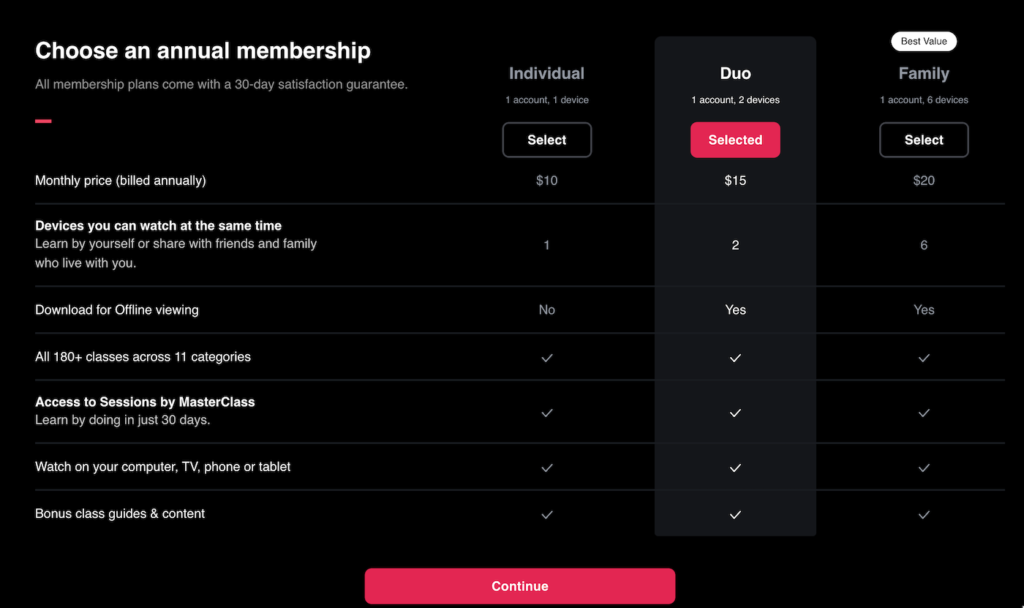Select the Family membership plan

pos(923,140)
